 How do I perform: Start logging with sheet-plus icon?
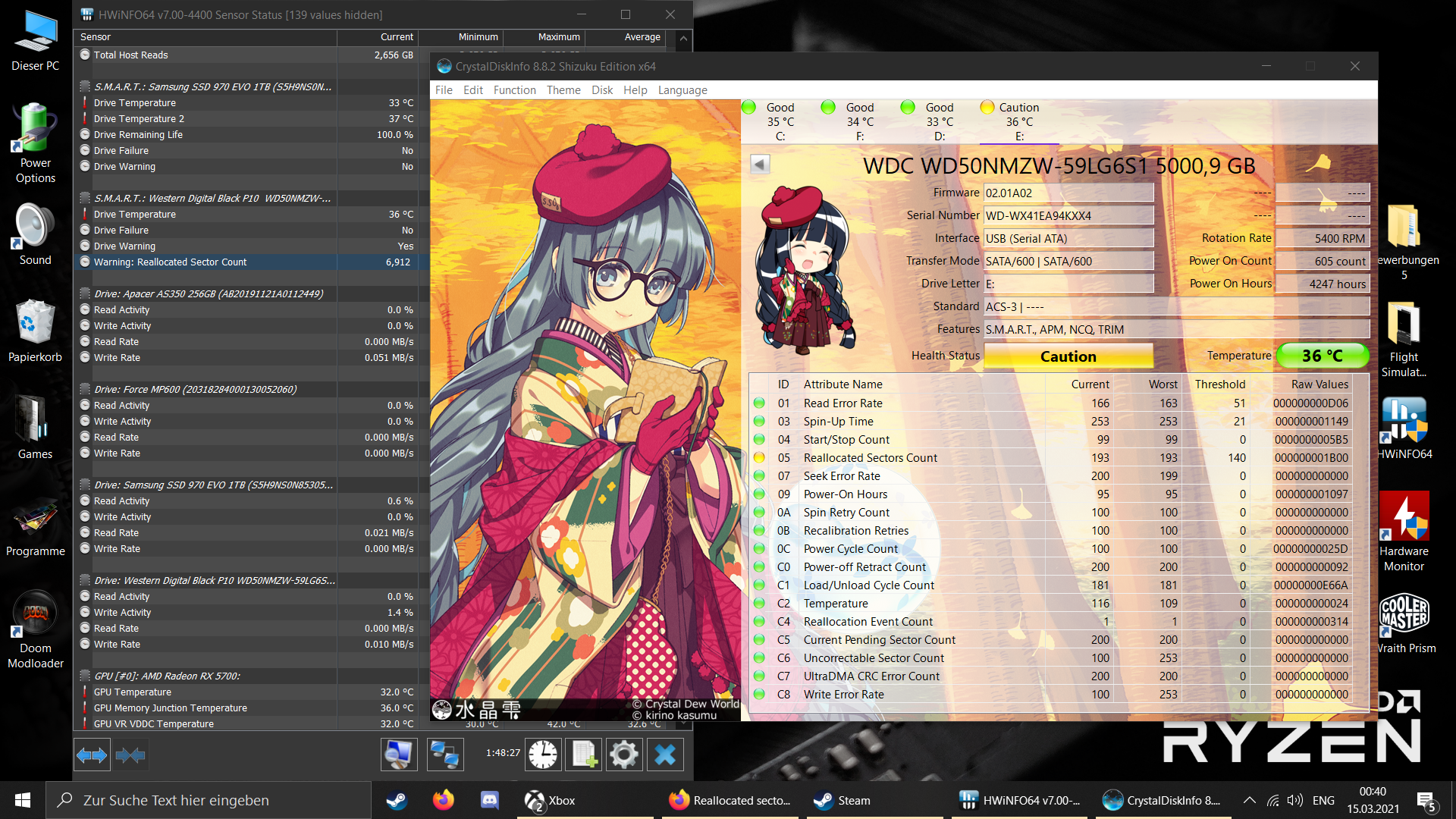[x=583, y=755]
